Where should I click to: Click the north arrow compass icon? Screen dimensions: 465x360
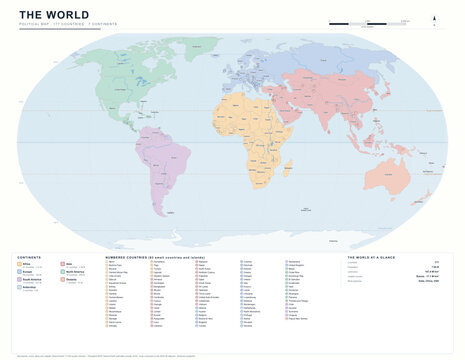point(434,20)
